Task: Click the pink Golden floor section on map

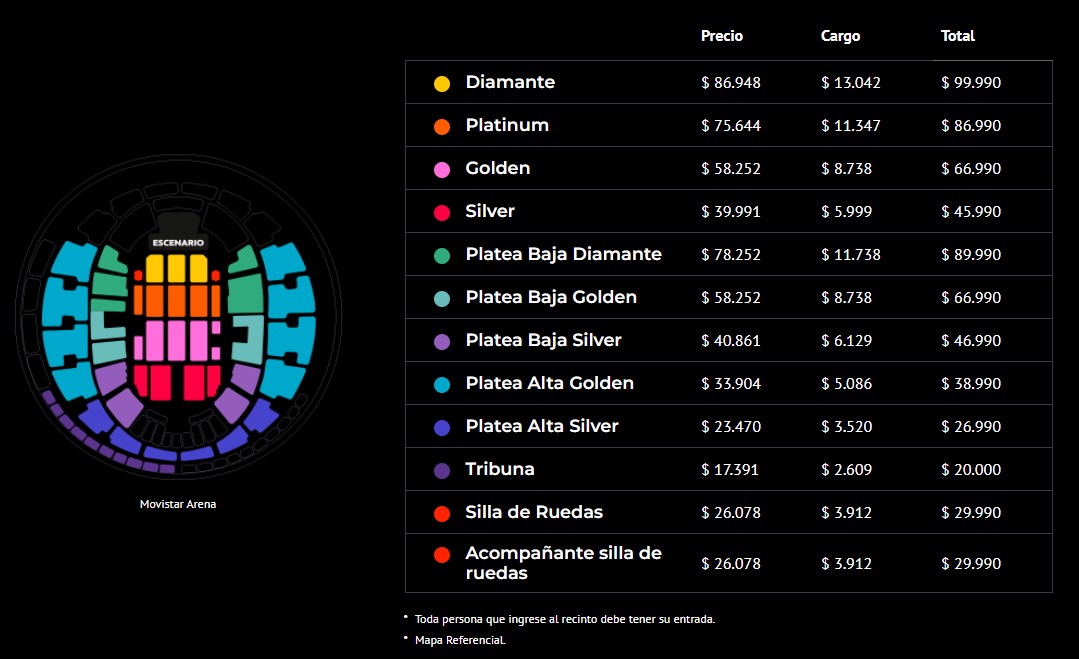Action: 177,341
